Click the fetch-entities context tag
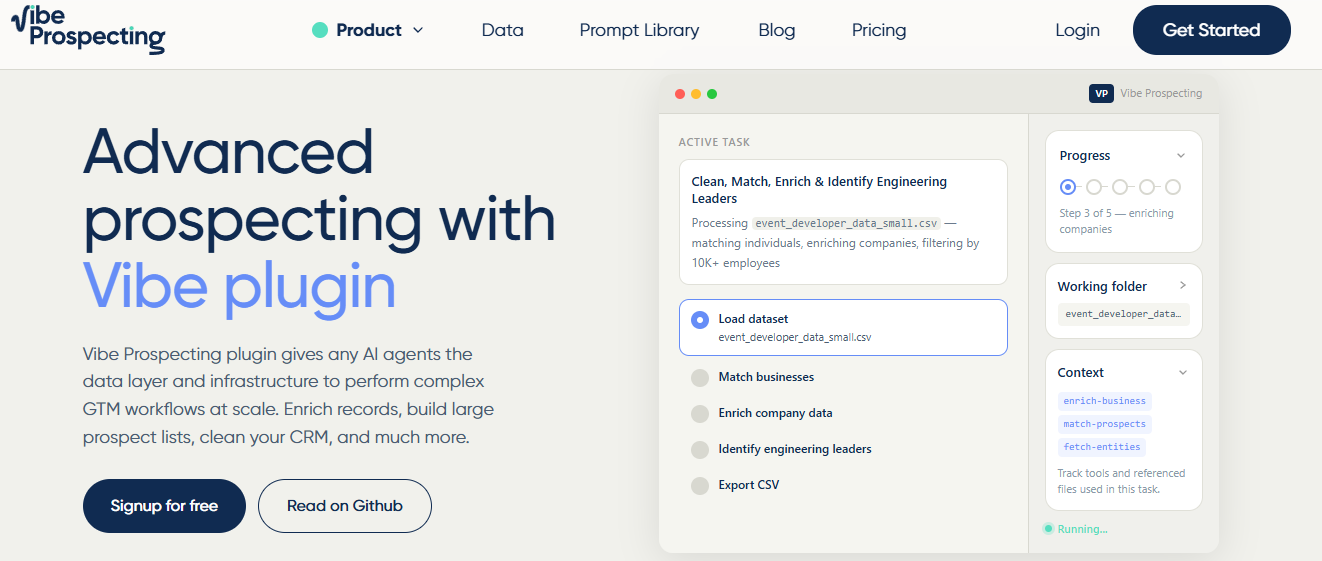The image size is (1322, 561). (x=1101, y=447)
